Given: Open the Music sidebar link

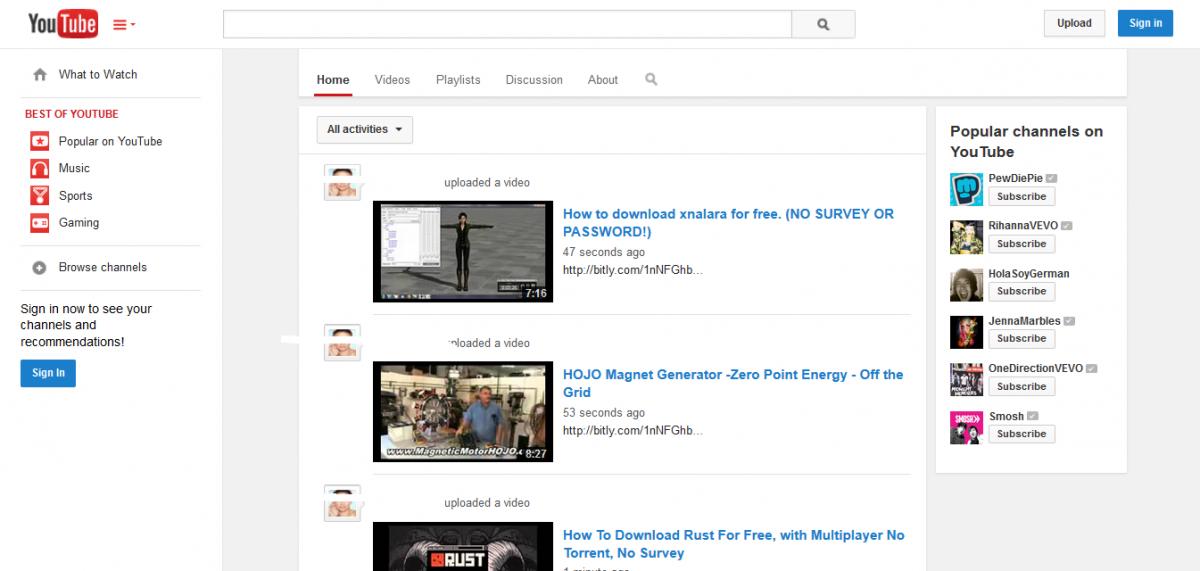Looking at the screenshot, I should click(74, 168).
